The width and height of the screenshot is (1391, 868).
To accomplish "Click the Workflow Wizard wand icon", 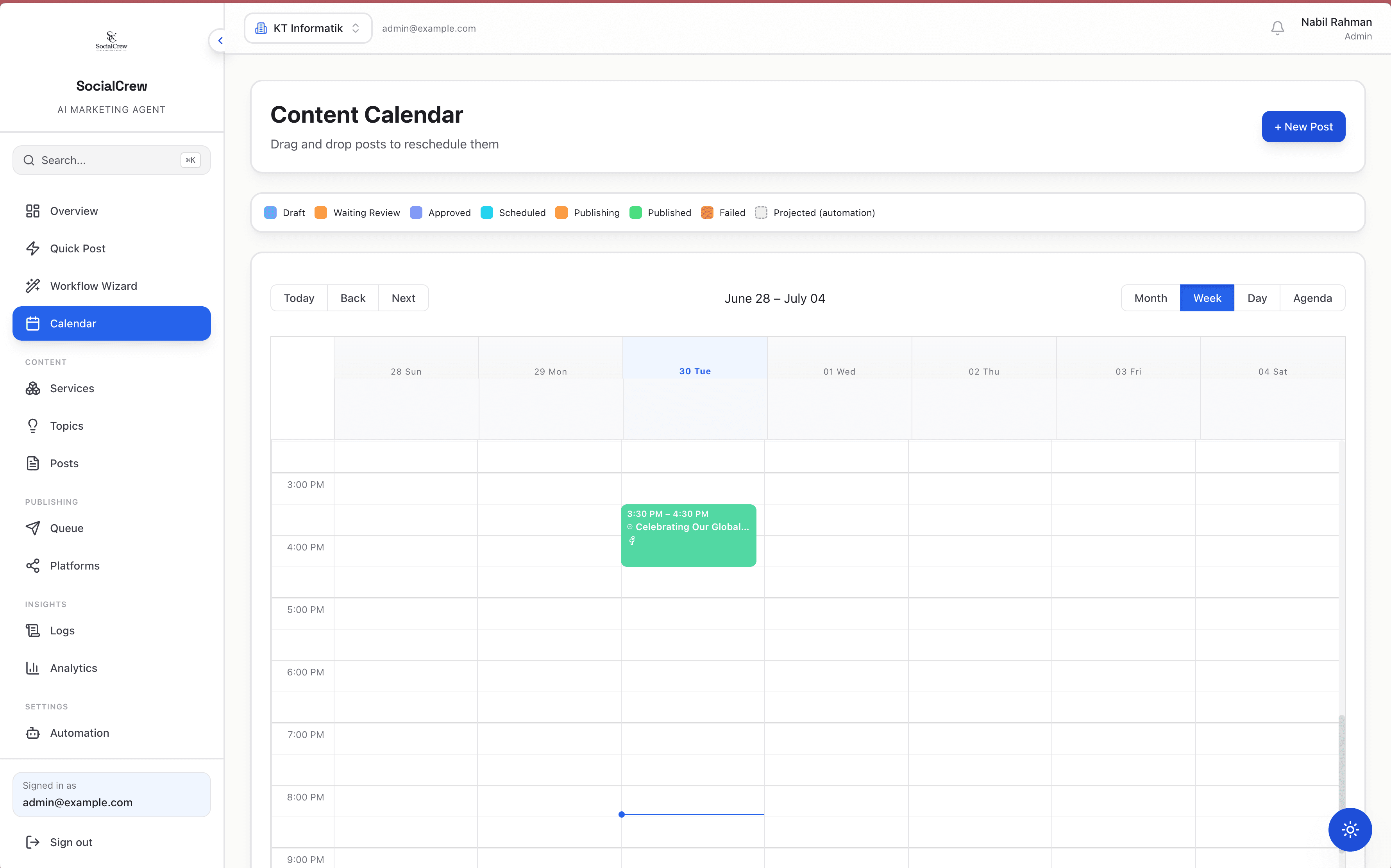I will [33, 286].
